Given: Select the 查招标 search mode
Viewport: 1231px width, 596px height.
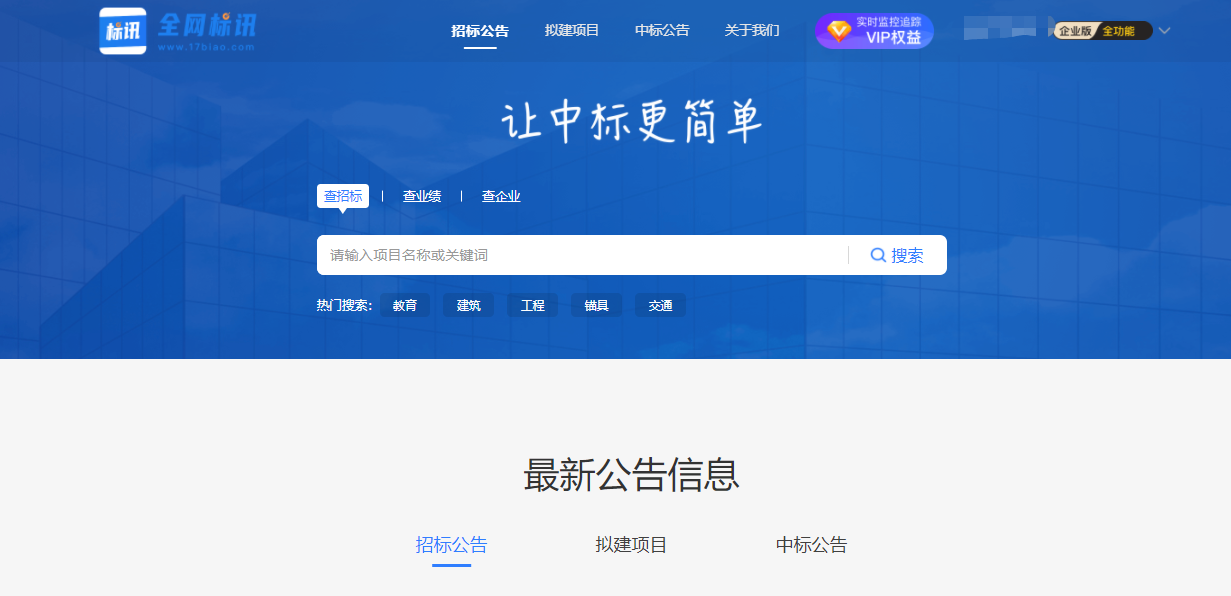Looking at the screenshot, I should coord(343,196).
